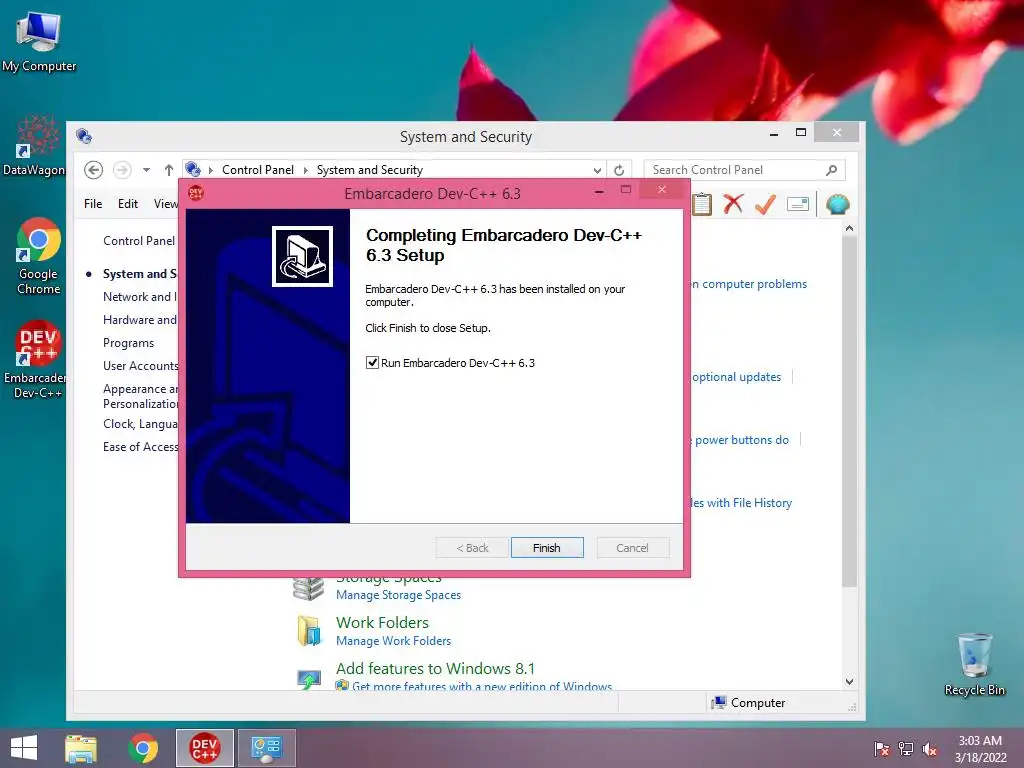The width and height of the screenshot is (1024, 768).
Task: Click optional updates link
Action: [736, 377]
